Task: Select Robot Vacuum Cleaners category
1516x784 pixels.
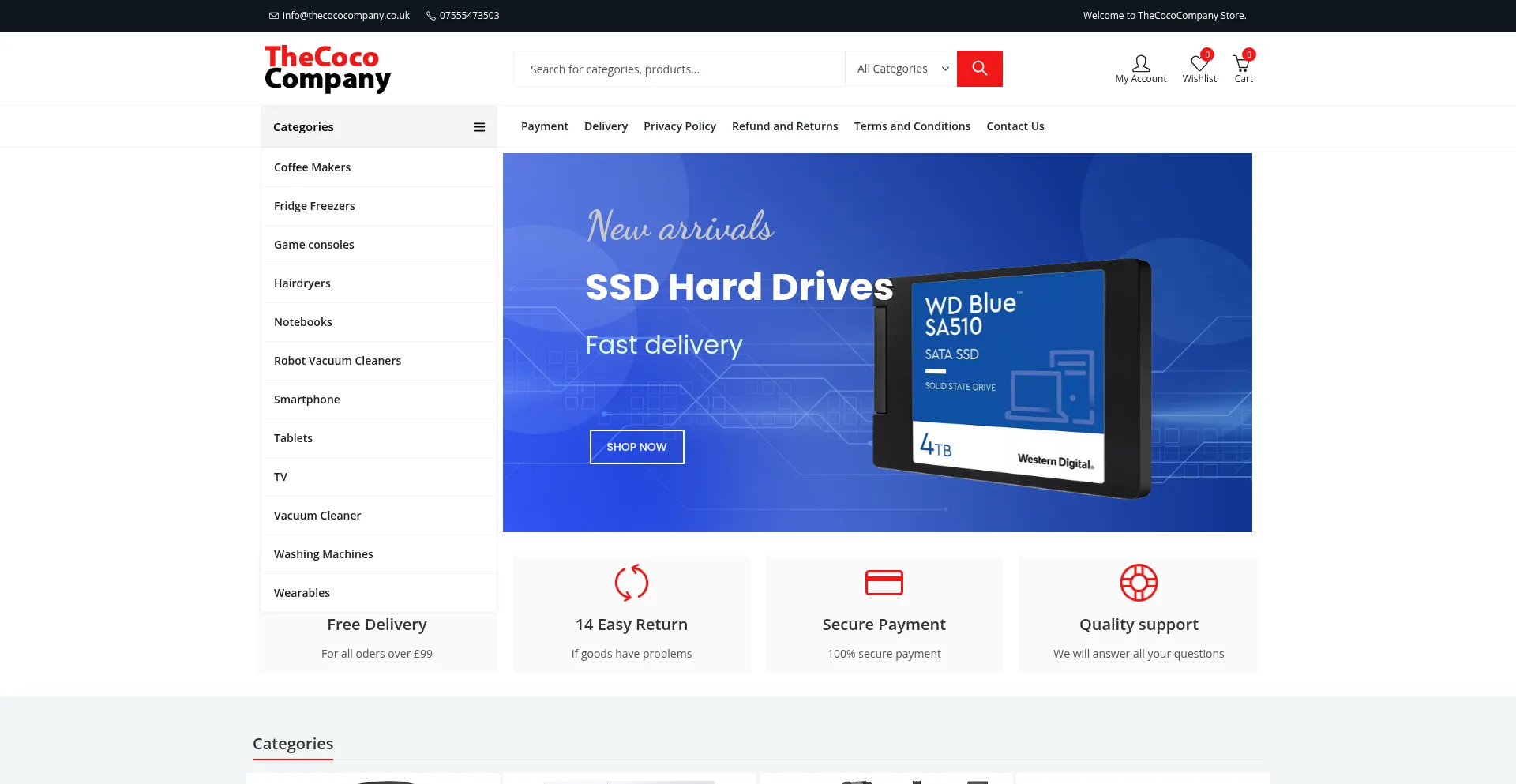Action: point(379,361)
